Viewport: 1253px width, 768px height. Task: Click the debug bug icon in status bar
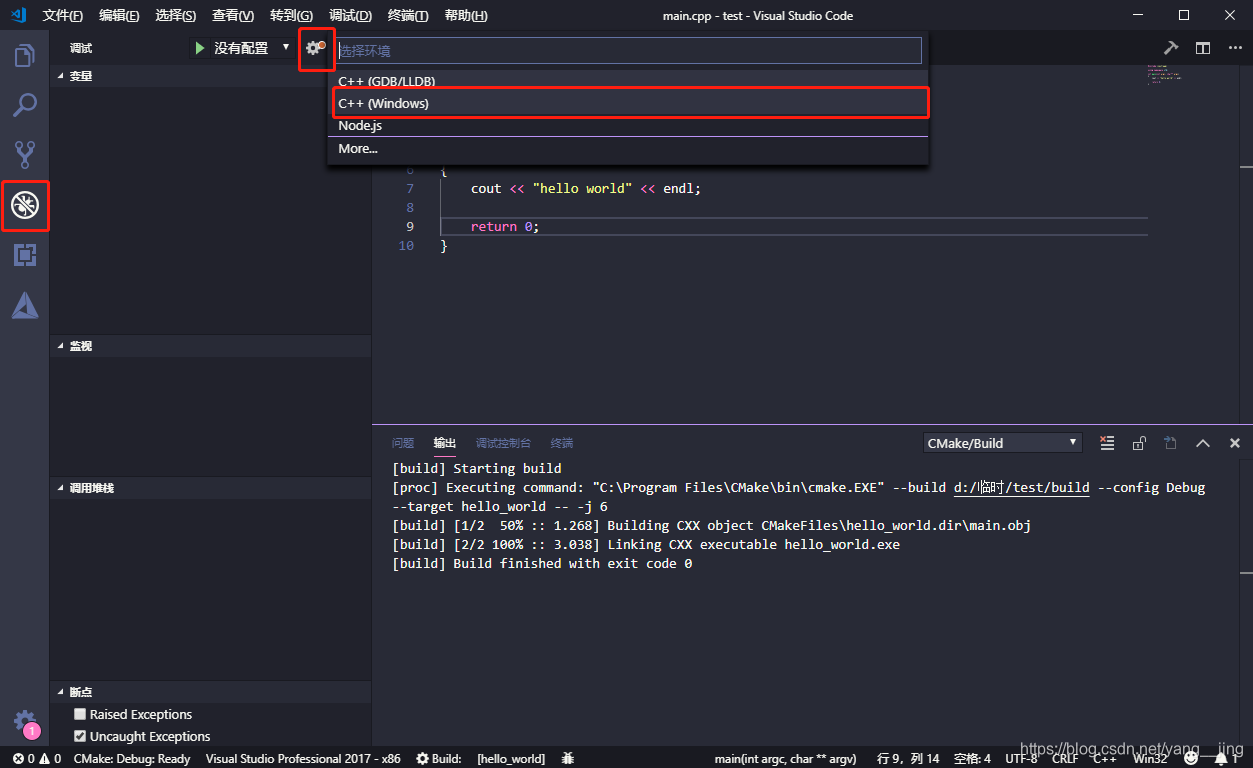(568, 758)
